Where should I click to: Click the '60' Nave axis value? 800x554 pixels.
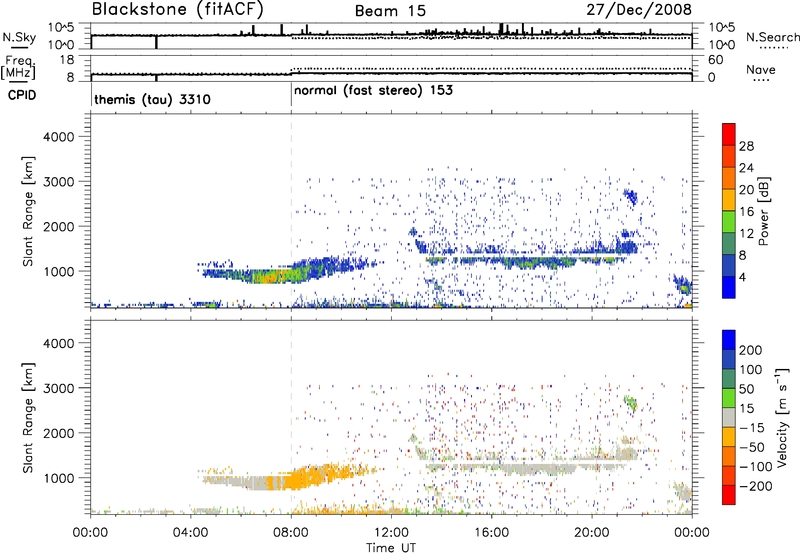coord(715,60)
